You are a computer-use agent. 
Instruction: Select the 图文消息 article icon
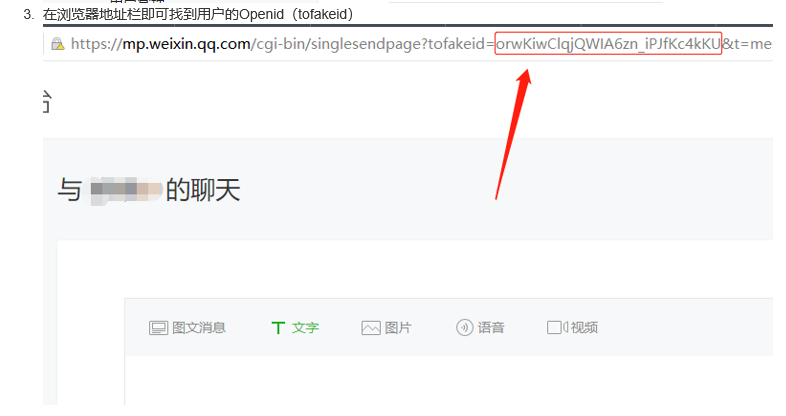[x=158, y=328]
